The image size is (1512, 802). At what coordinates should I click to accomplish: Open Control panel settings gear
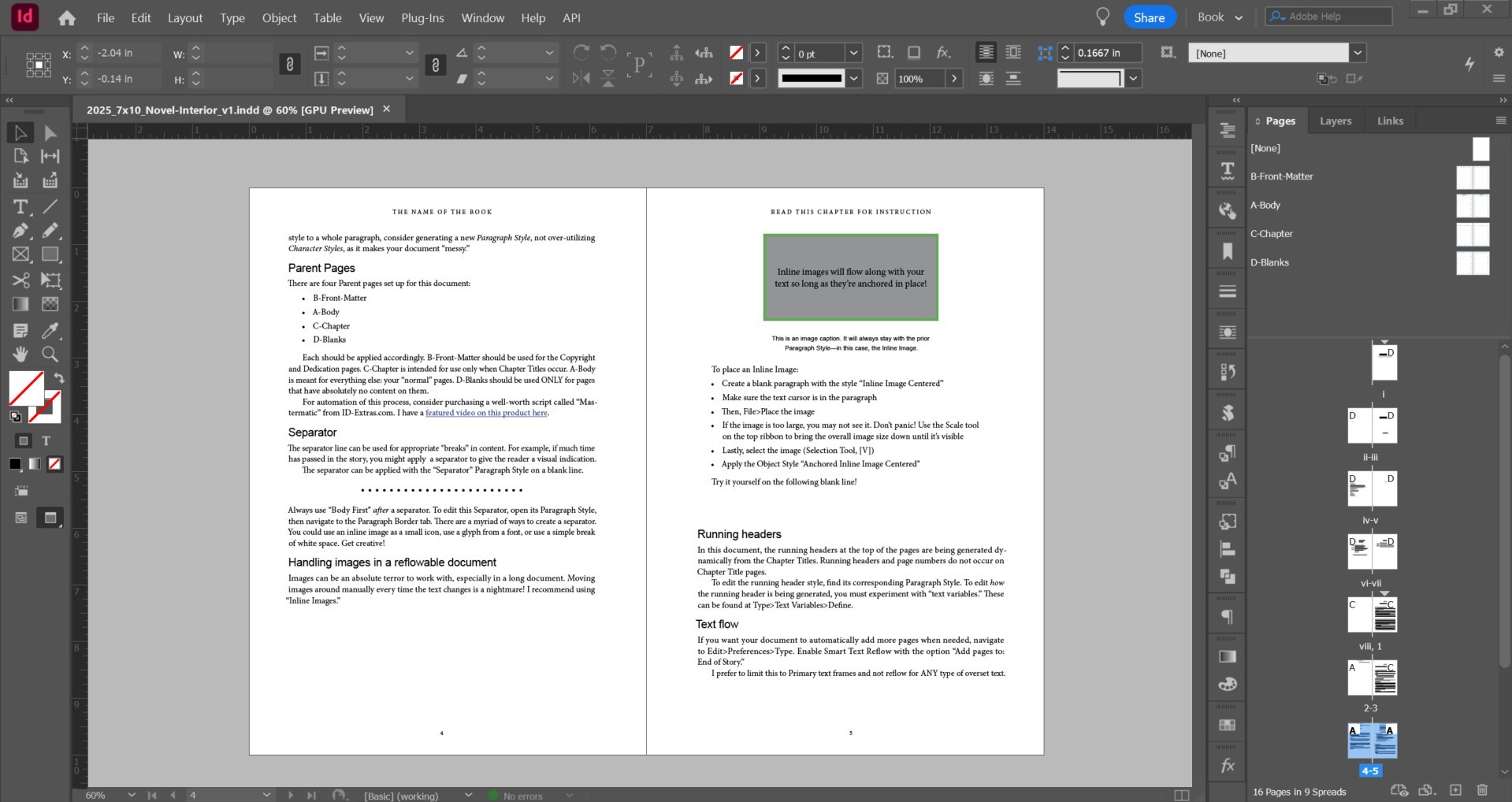point(1499,52)
